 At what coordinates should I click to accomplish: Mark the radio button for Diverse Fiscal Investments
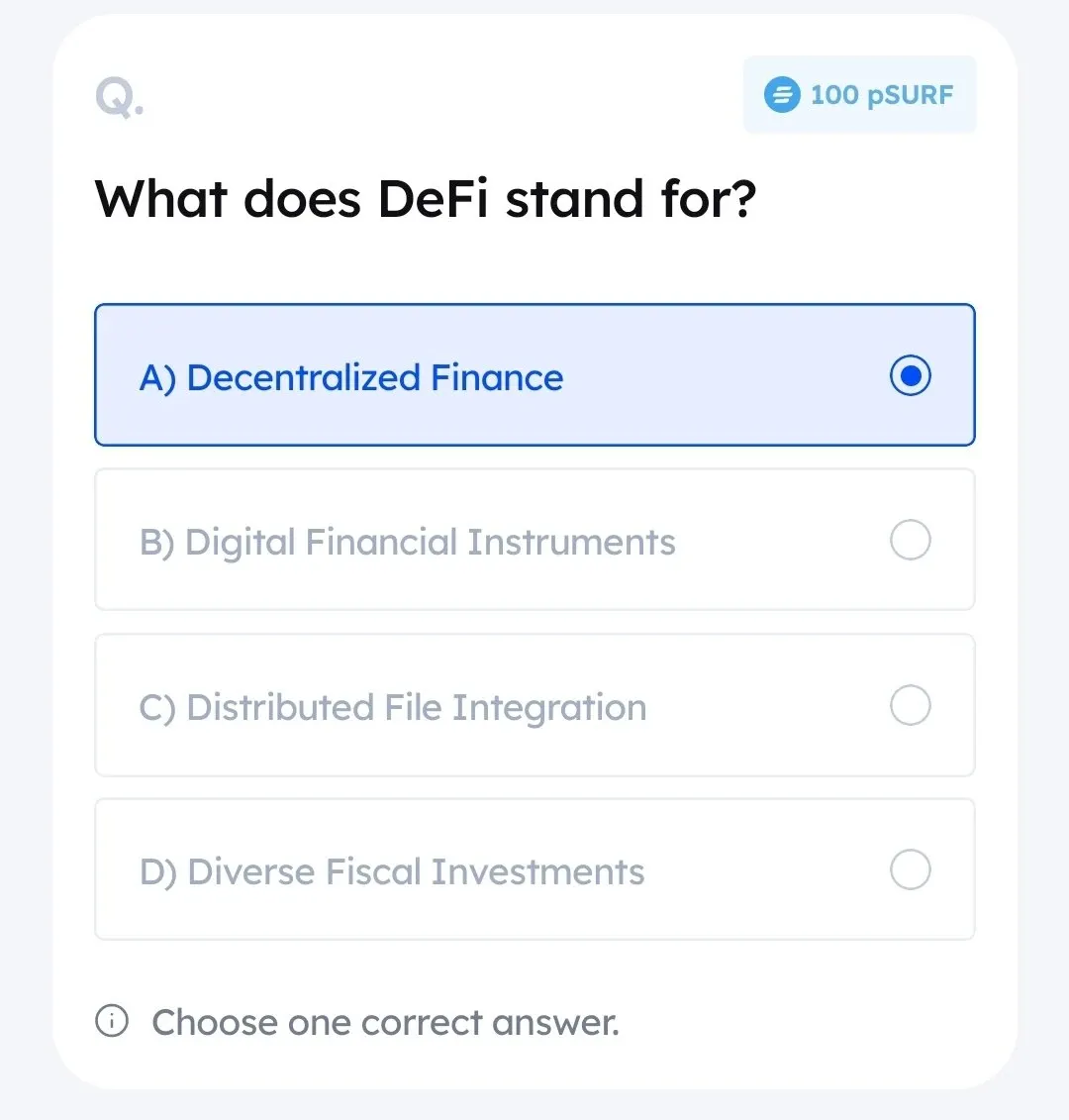910,869
